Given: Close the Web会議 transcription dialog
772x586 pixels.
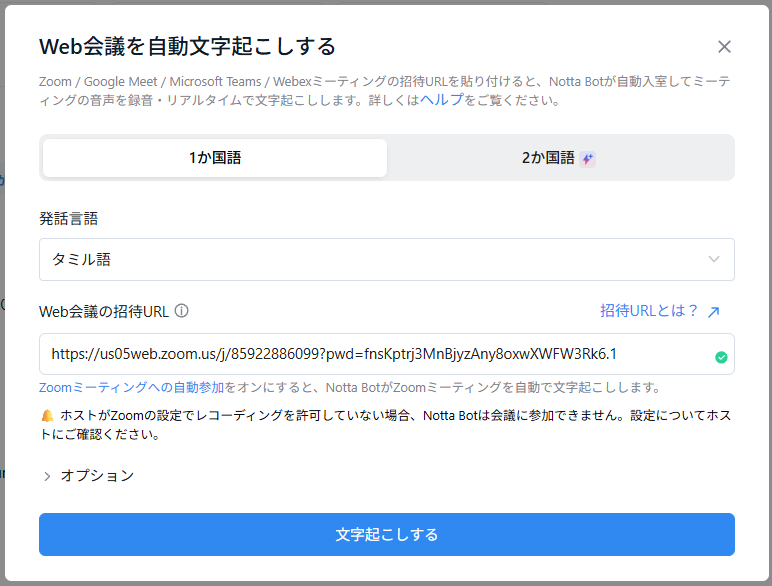Looking at the screenshot, I should pos(725,47).
